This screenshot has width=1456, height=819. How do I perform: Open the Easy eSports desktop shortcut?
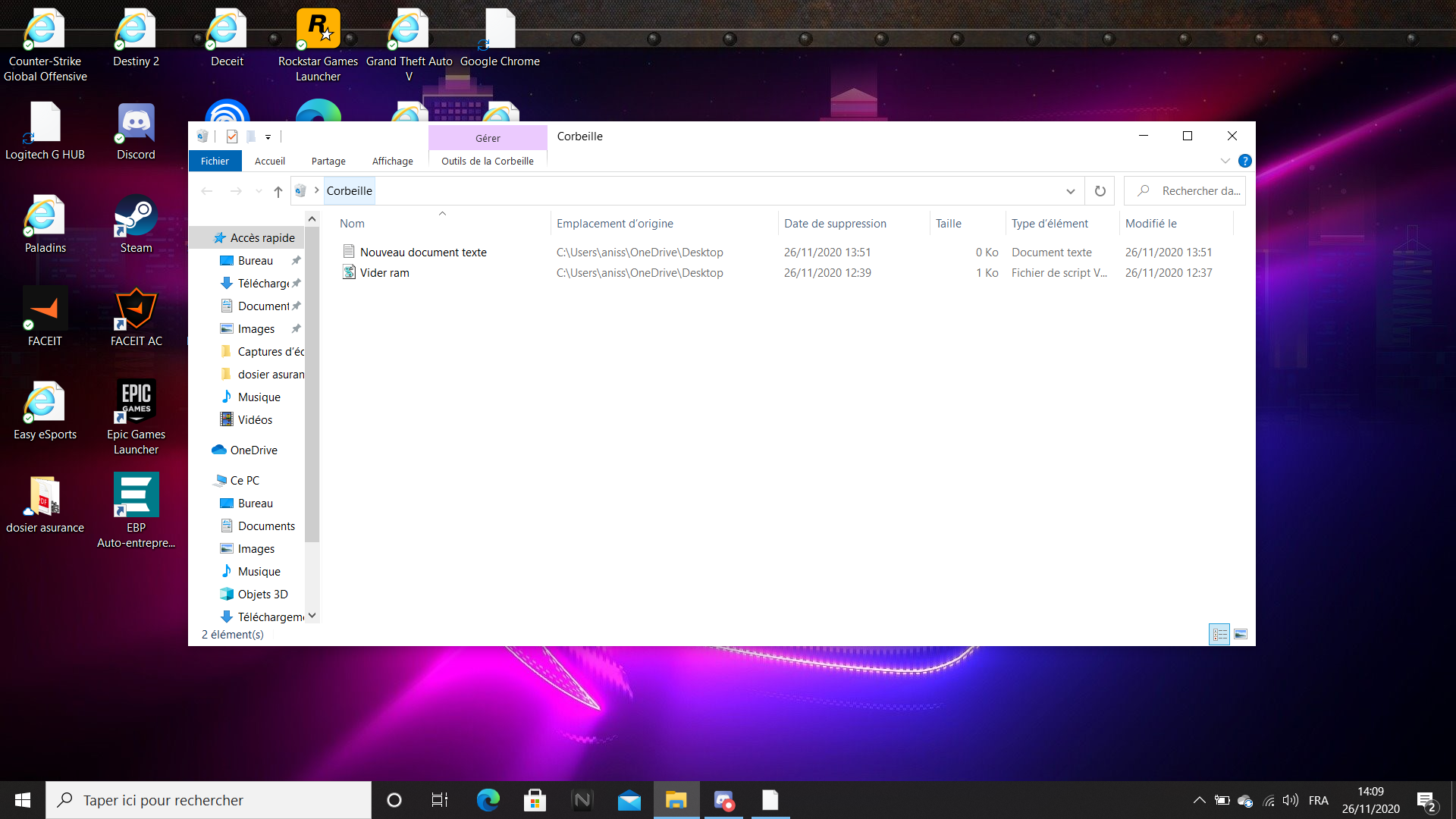click(x=45, y=411)
